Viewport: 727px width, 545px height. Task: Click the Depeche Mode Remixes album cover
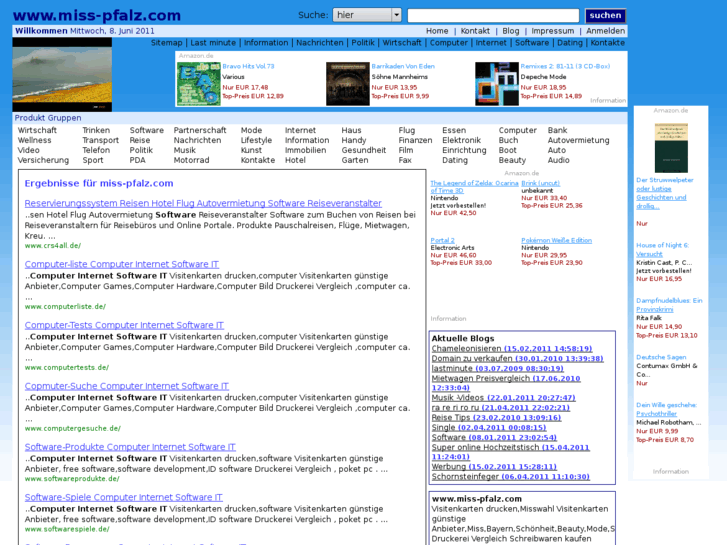497,84
